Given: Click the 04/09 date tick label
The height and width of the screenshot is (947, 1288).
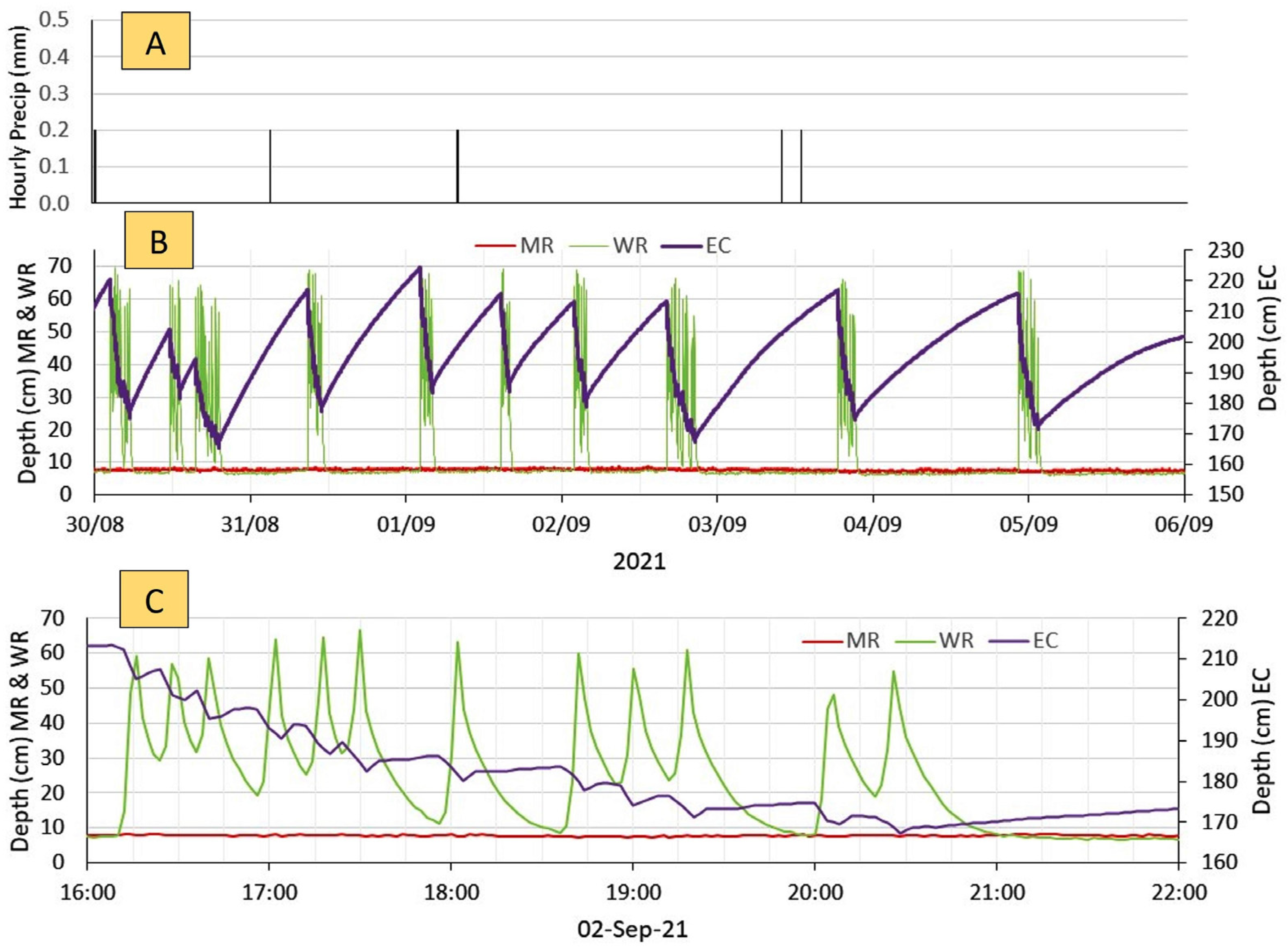Looking at the screenshot, I should (x=872, y=525).
